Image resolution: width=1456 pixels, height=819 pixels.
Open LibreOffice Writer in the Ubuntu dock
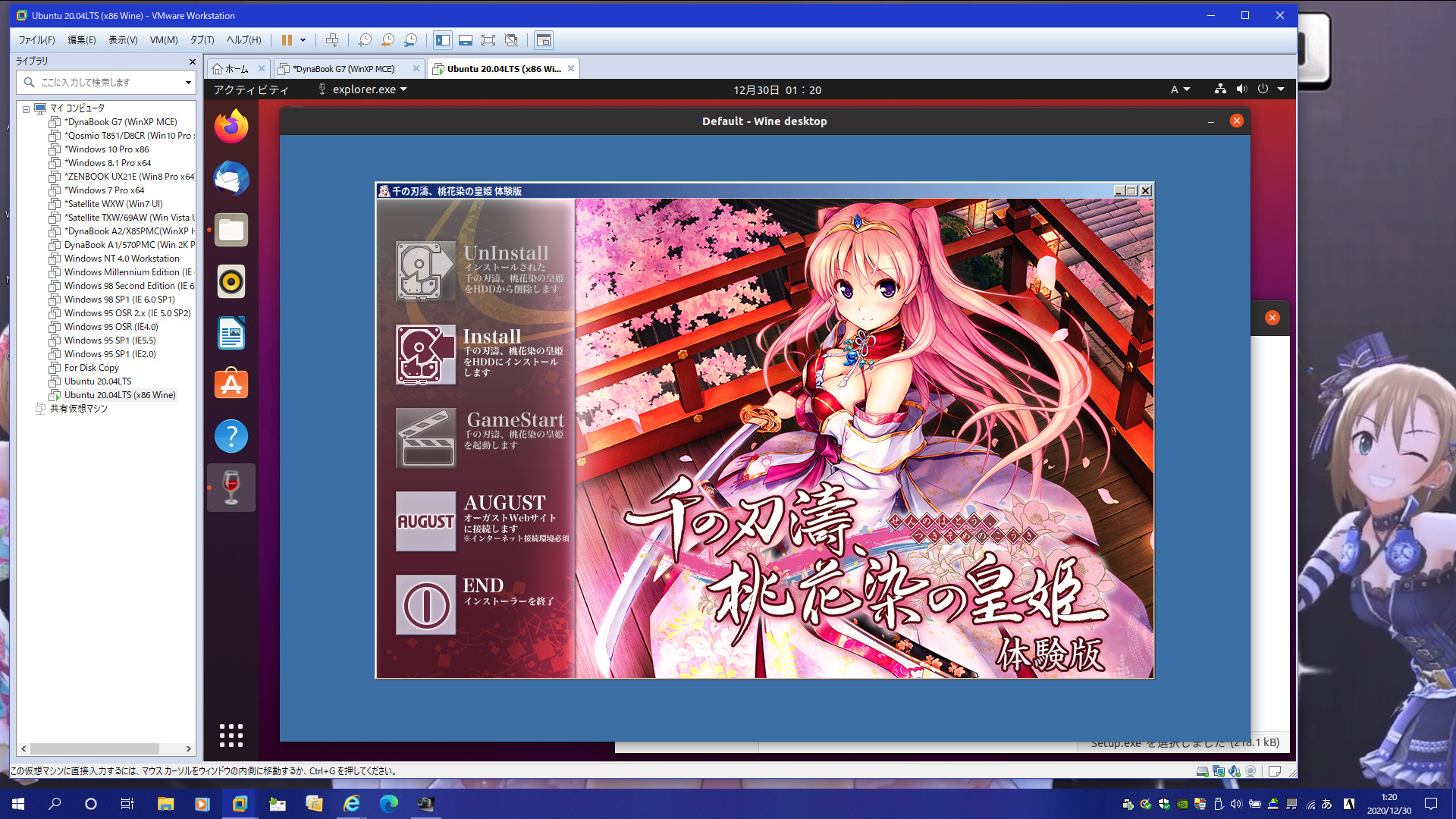[231, 333]
